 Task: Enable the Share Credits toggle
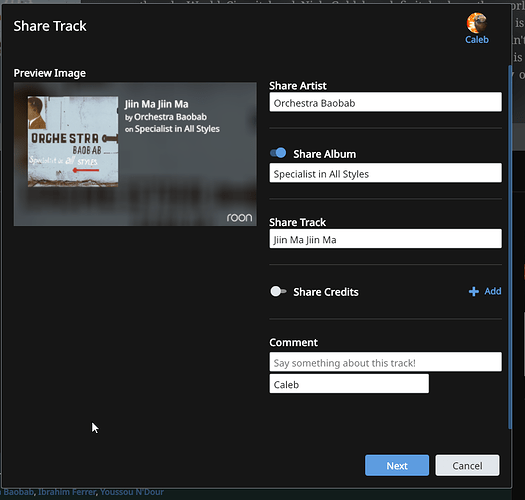coord(278,291)
